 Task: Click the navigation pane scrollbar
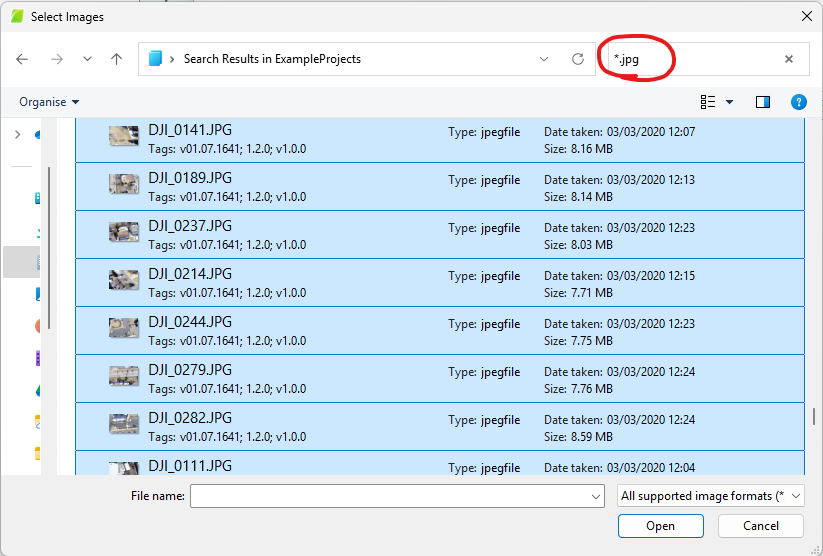point(49,248)
